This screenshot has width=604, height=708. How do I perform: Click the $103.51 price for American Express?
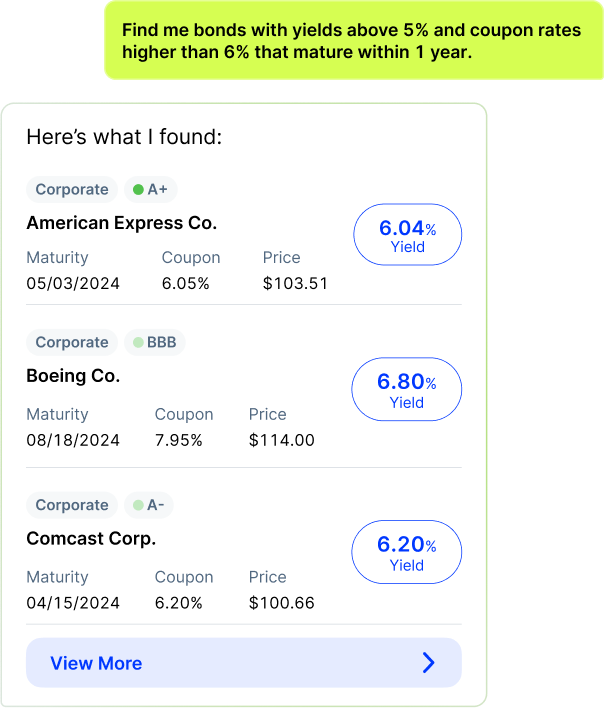click(x=295, y=283)
